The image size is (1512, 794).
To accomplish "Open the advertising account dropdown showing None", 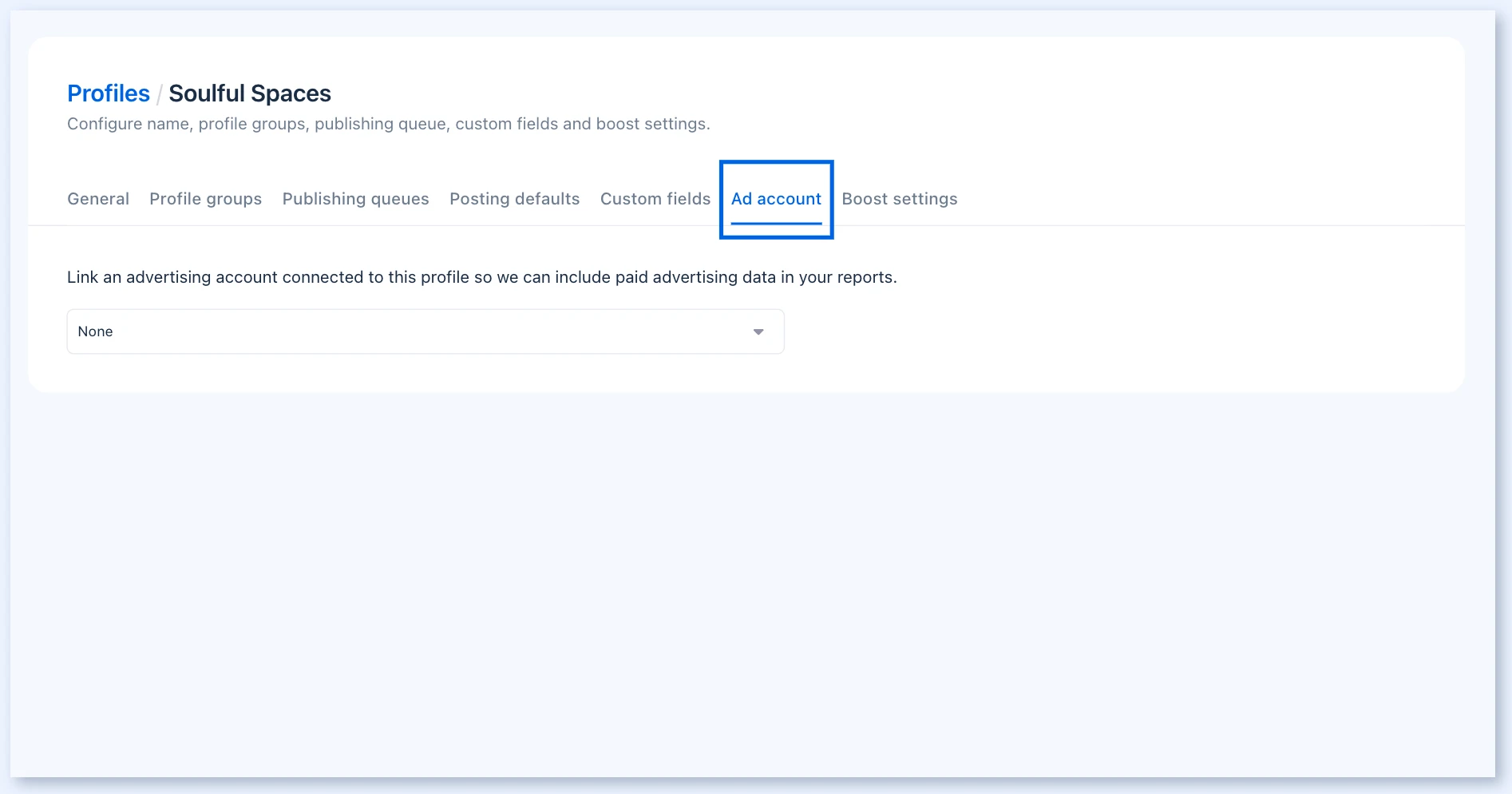I will (425, 331).
